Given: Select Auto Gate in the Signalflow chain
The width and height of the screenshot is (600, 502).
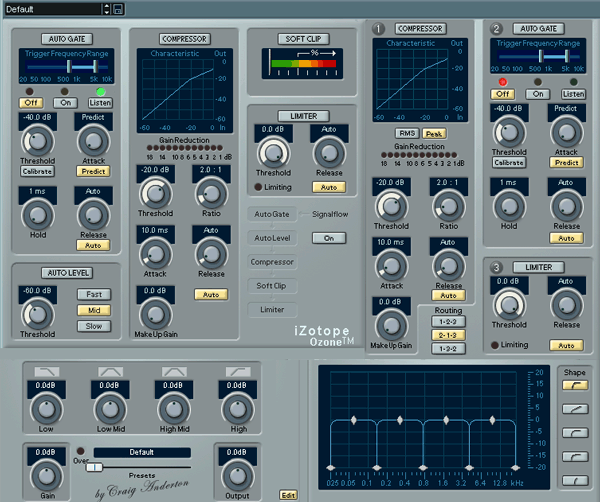Looking at the screenshot, I should (272, 214).
